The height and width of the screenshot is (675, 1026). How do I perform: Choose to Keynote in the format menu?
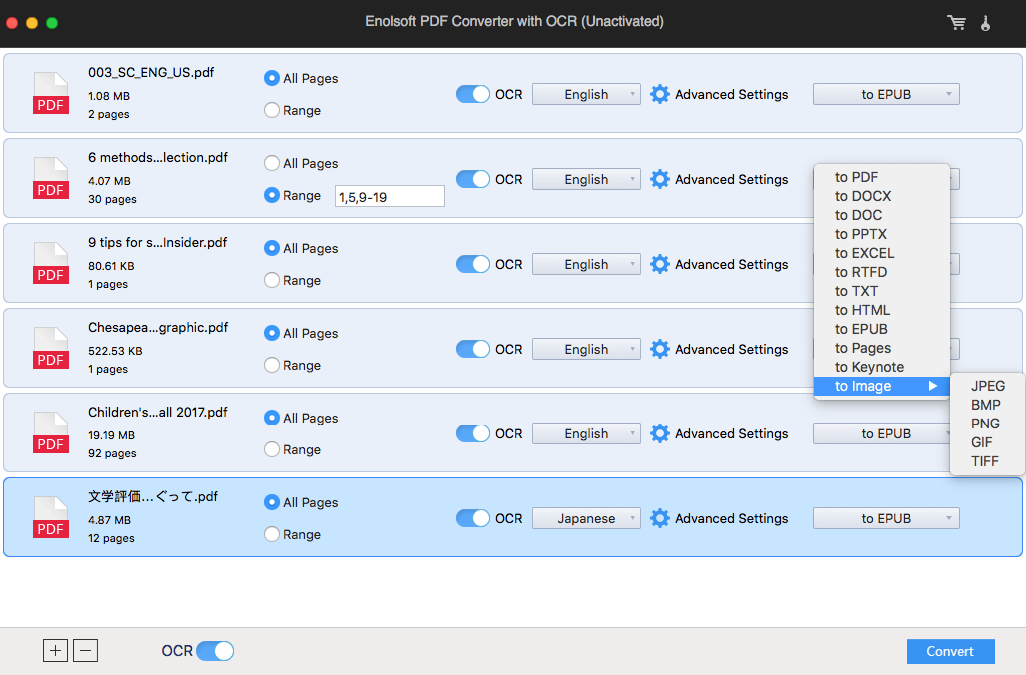[881, 367]
